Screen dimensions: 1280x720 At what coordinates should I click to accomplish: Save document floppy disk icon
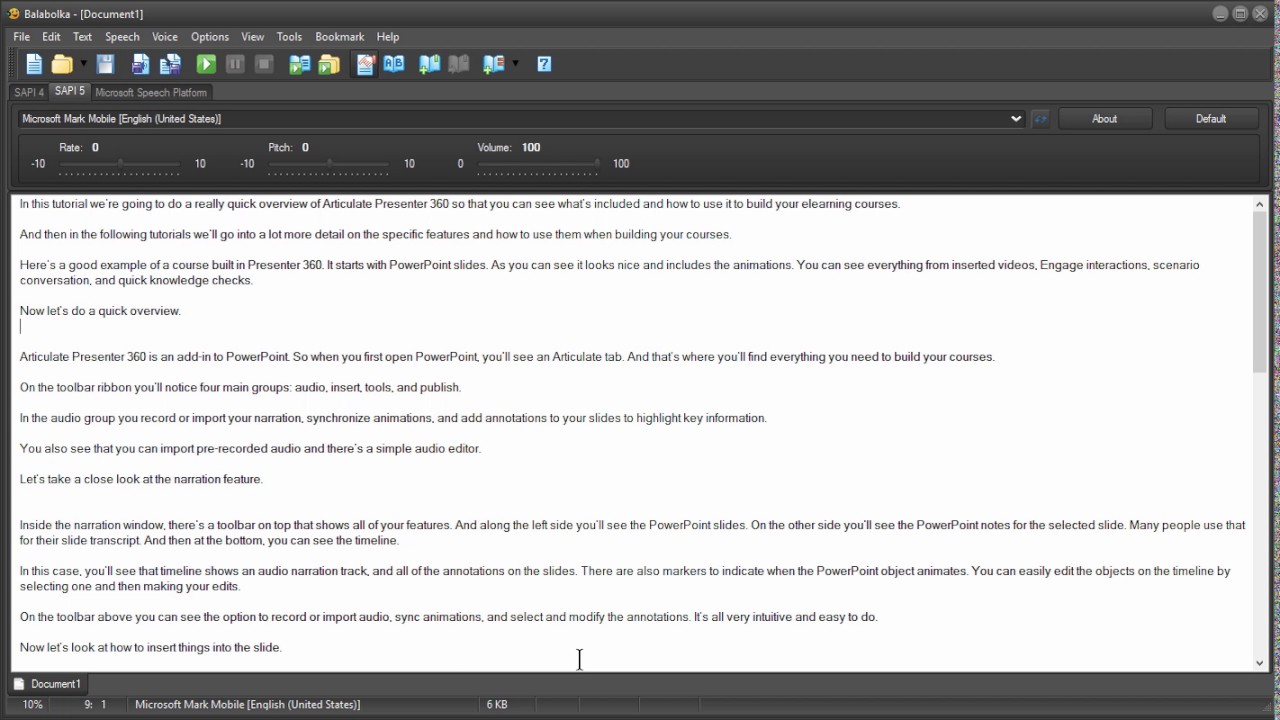click(x=105, y=64)
